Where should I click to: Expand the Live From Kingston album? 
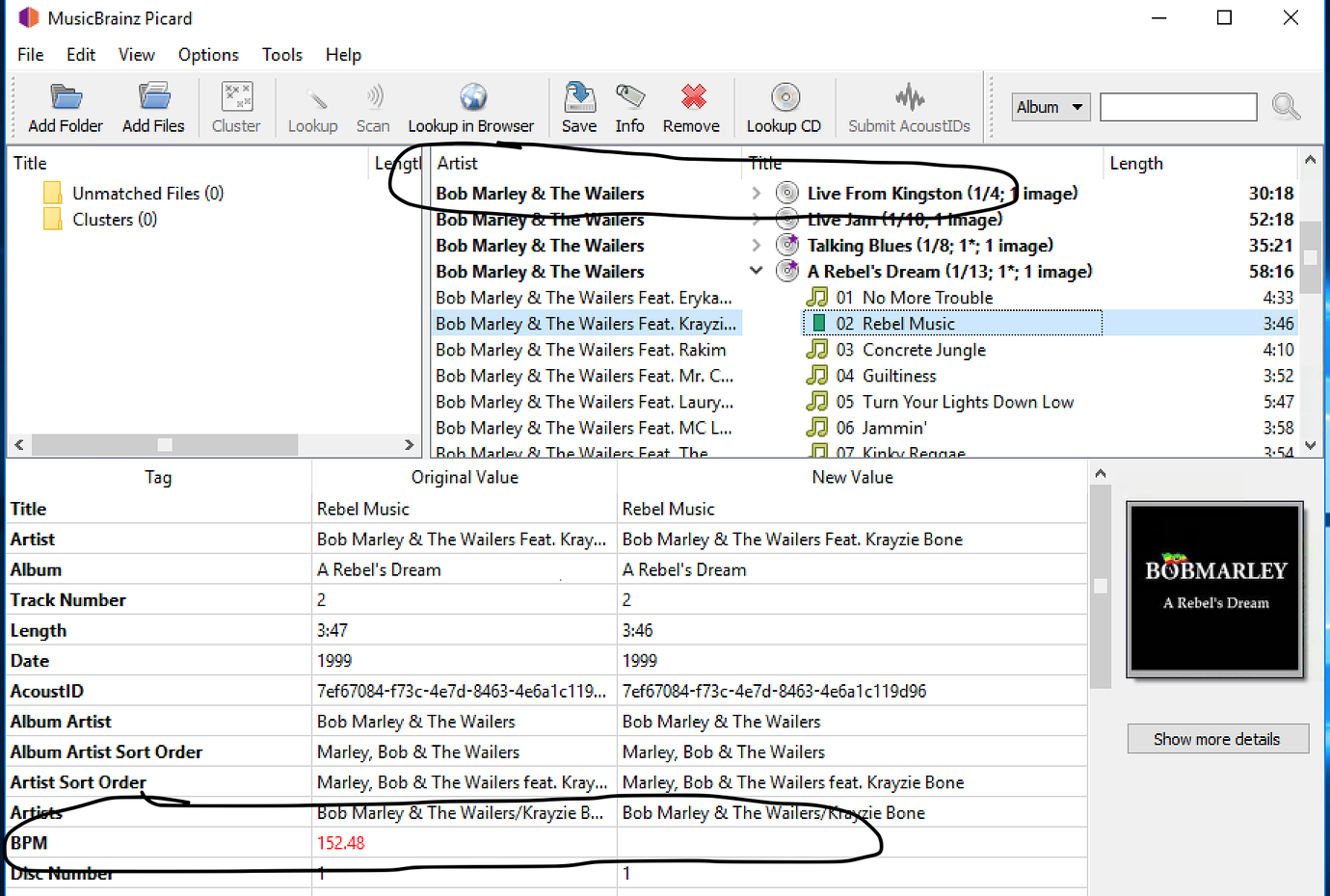click(756, 194)
